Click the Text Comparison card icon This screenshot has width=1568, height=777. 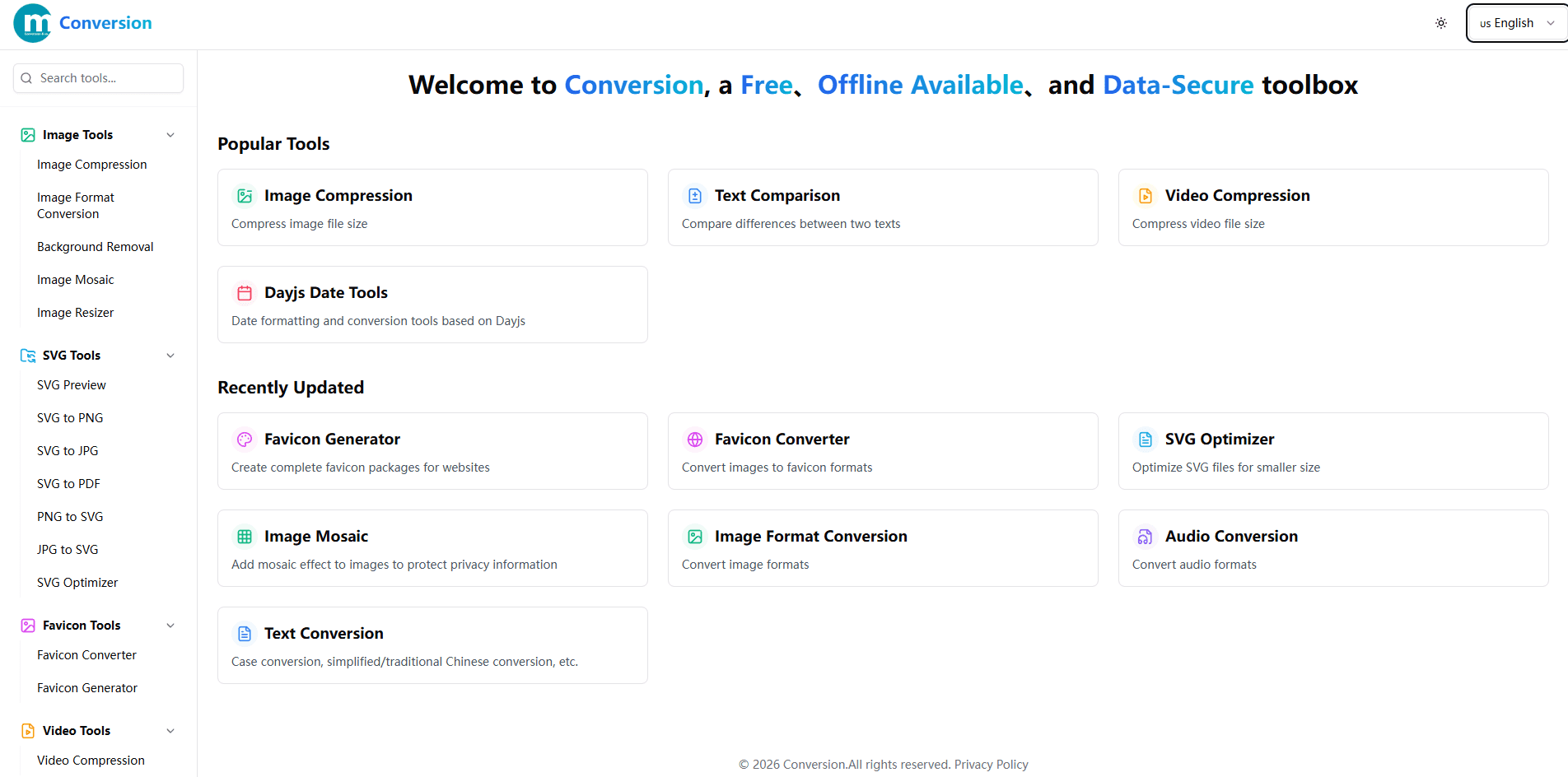point(695,196)
